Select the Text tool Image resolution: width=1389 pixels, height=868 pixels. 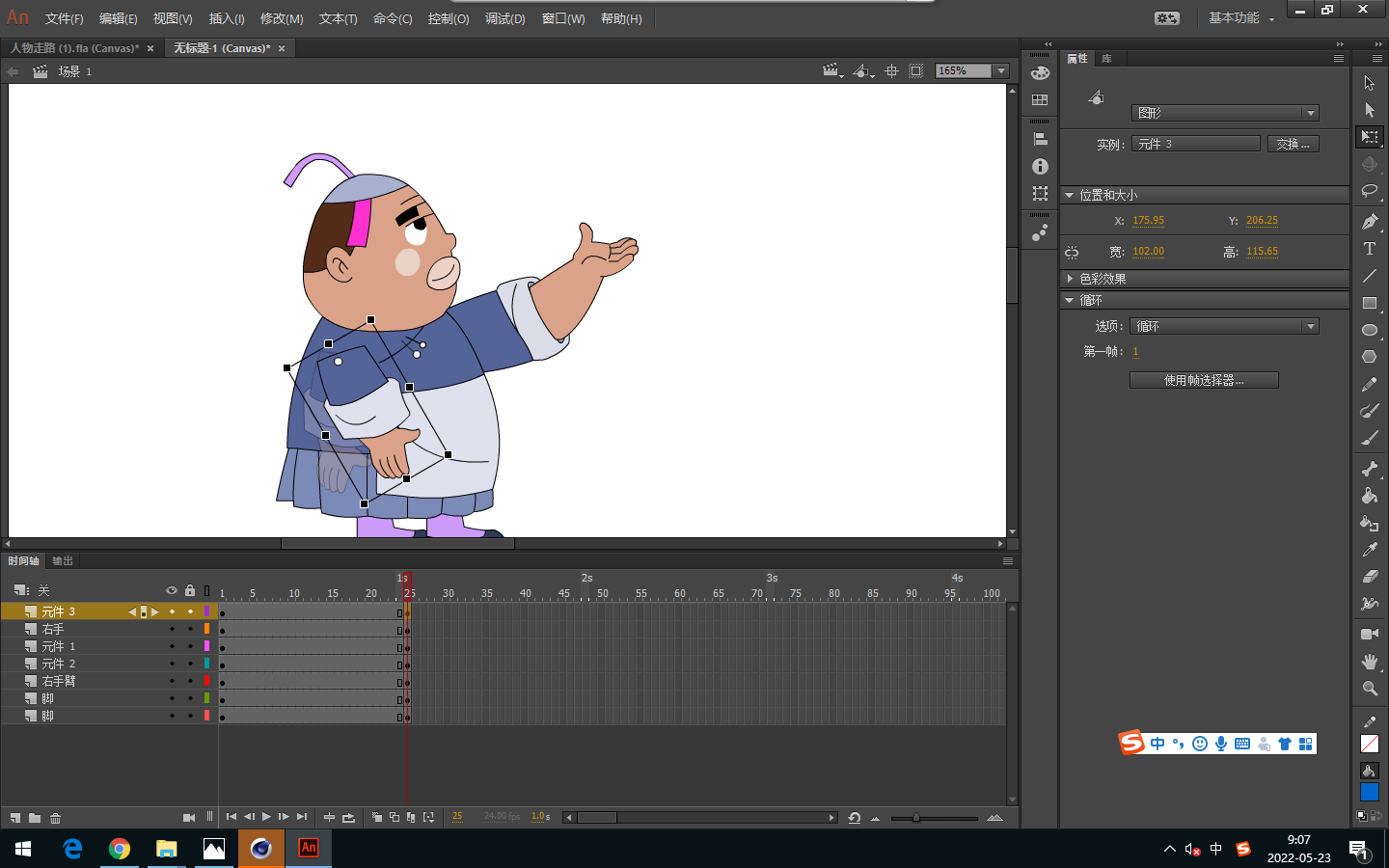tap(1369, 249)
